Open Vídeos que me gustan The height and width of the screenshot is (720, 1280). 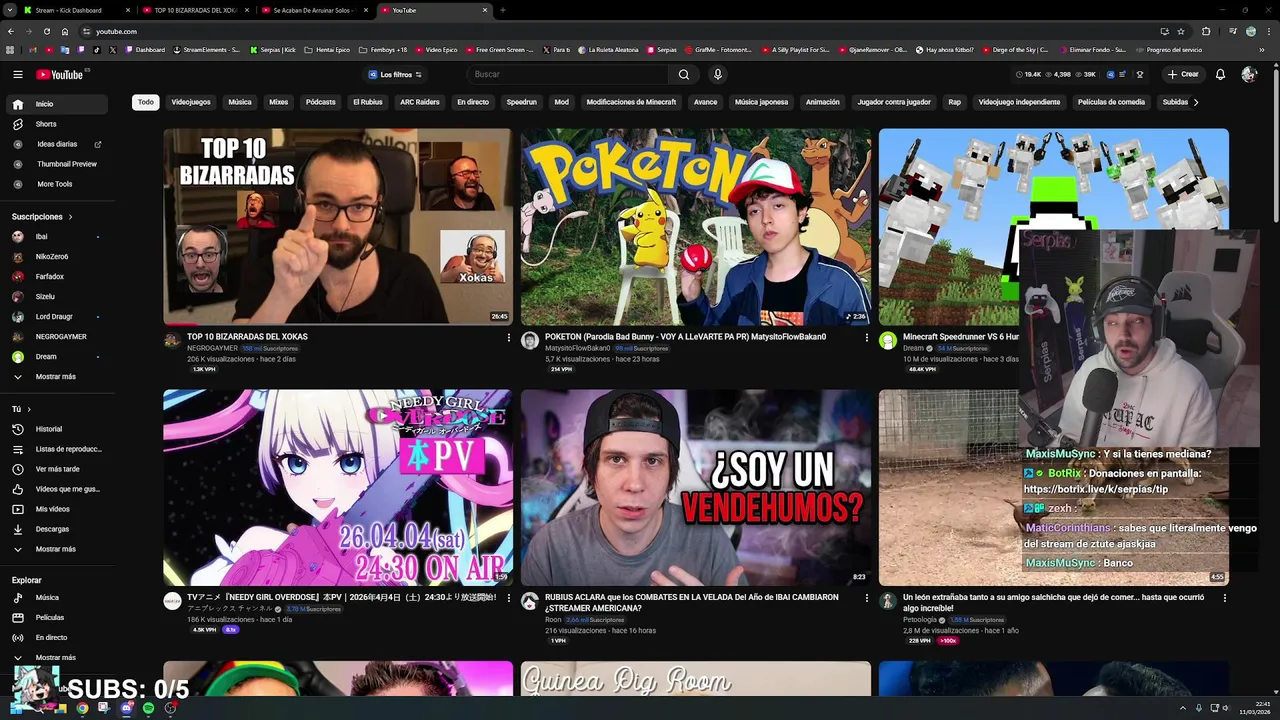56,489
